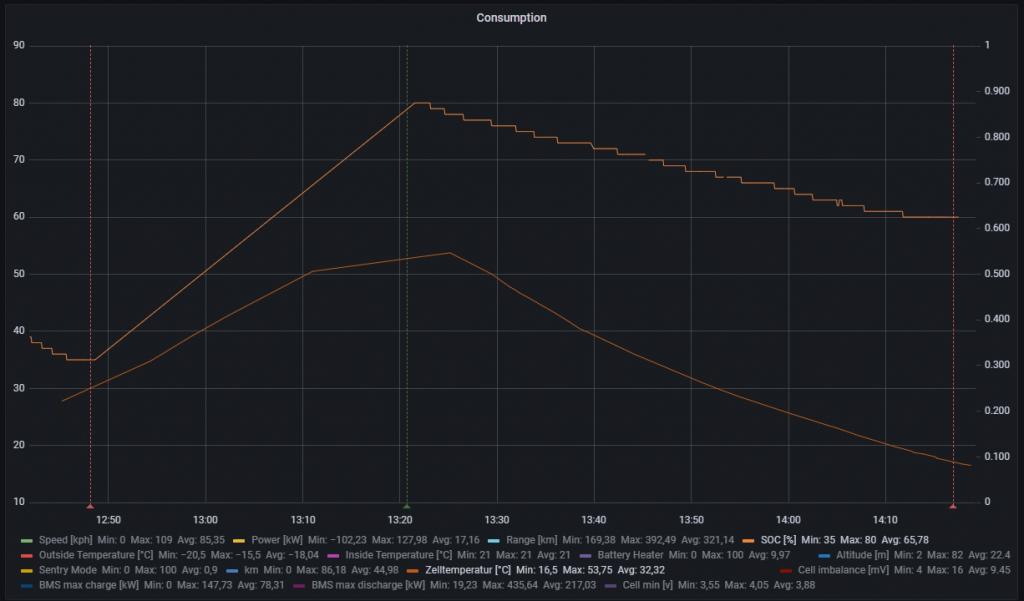Click the 14:10 time axis label
The width and height of the screenshot is (1024, 601).
coord(886,520)
